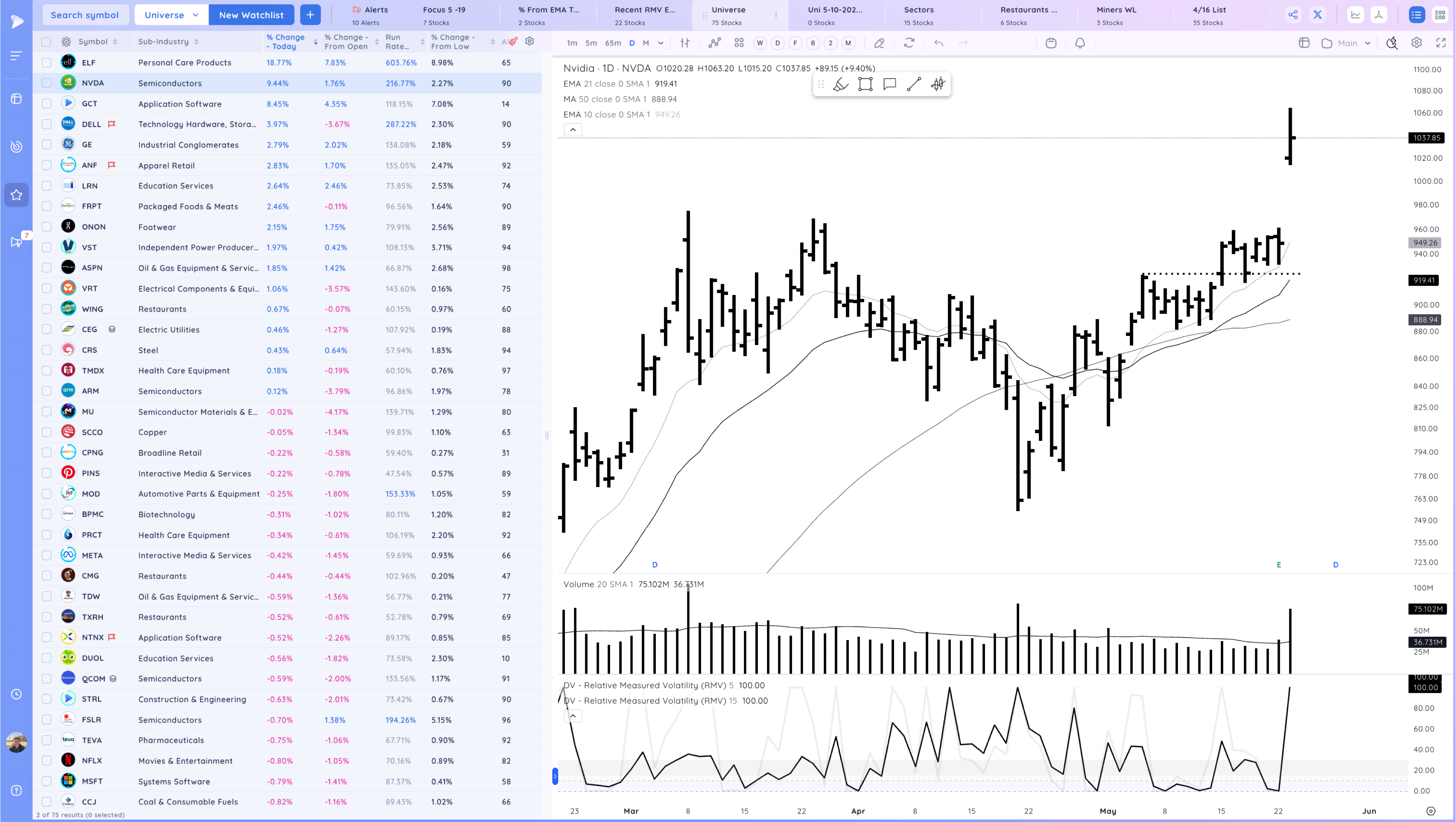
Task: Sort by % Change - Today column
Action: pyautogui.click(x=292, y=42)
